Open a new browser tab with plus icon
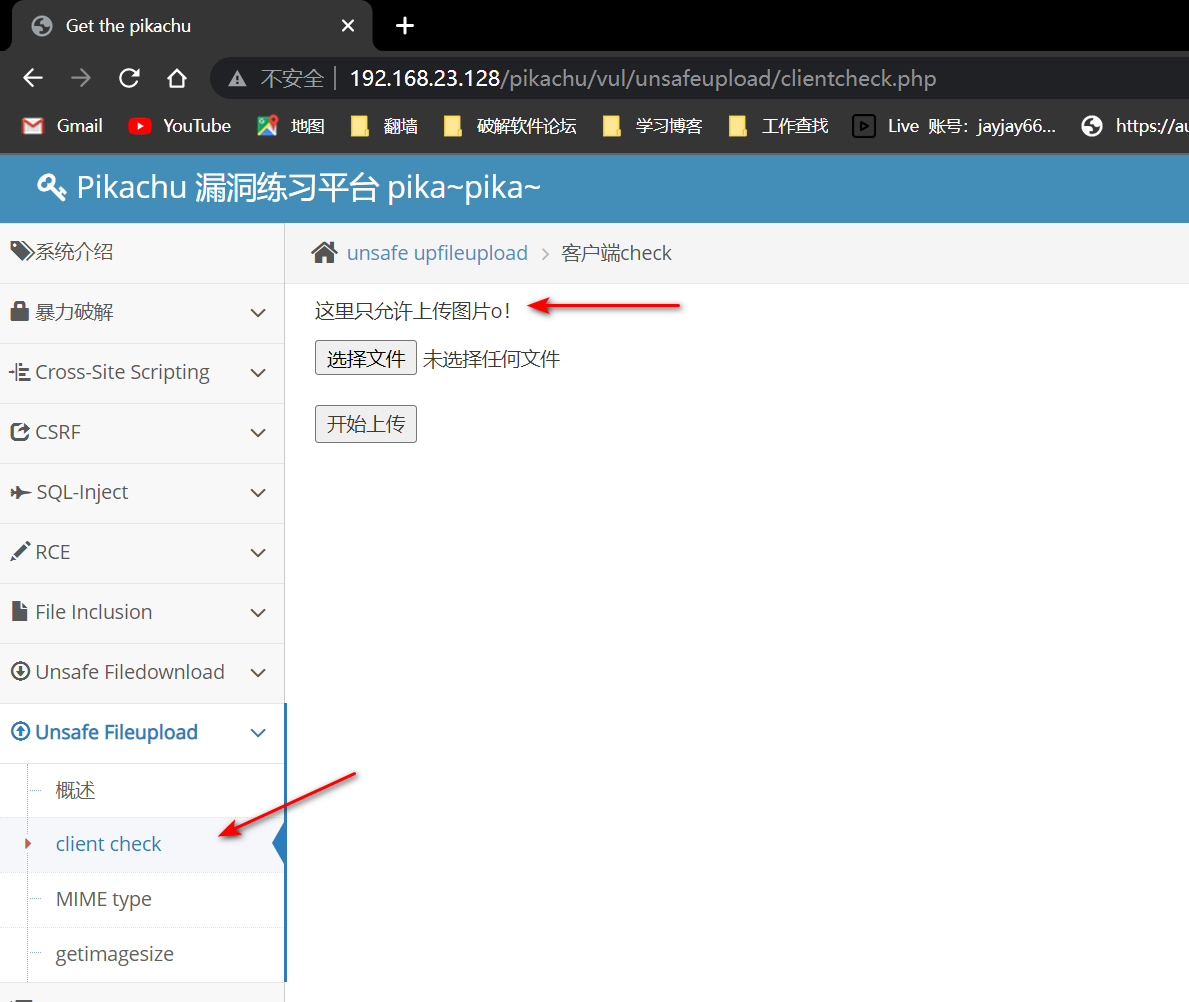Viewport: 1189px width, 1002px height. point(405,26)
